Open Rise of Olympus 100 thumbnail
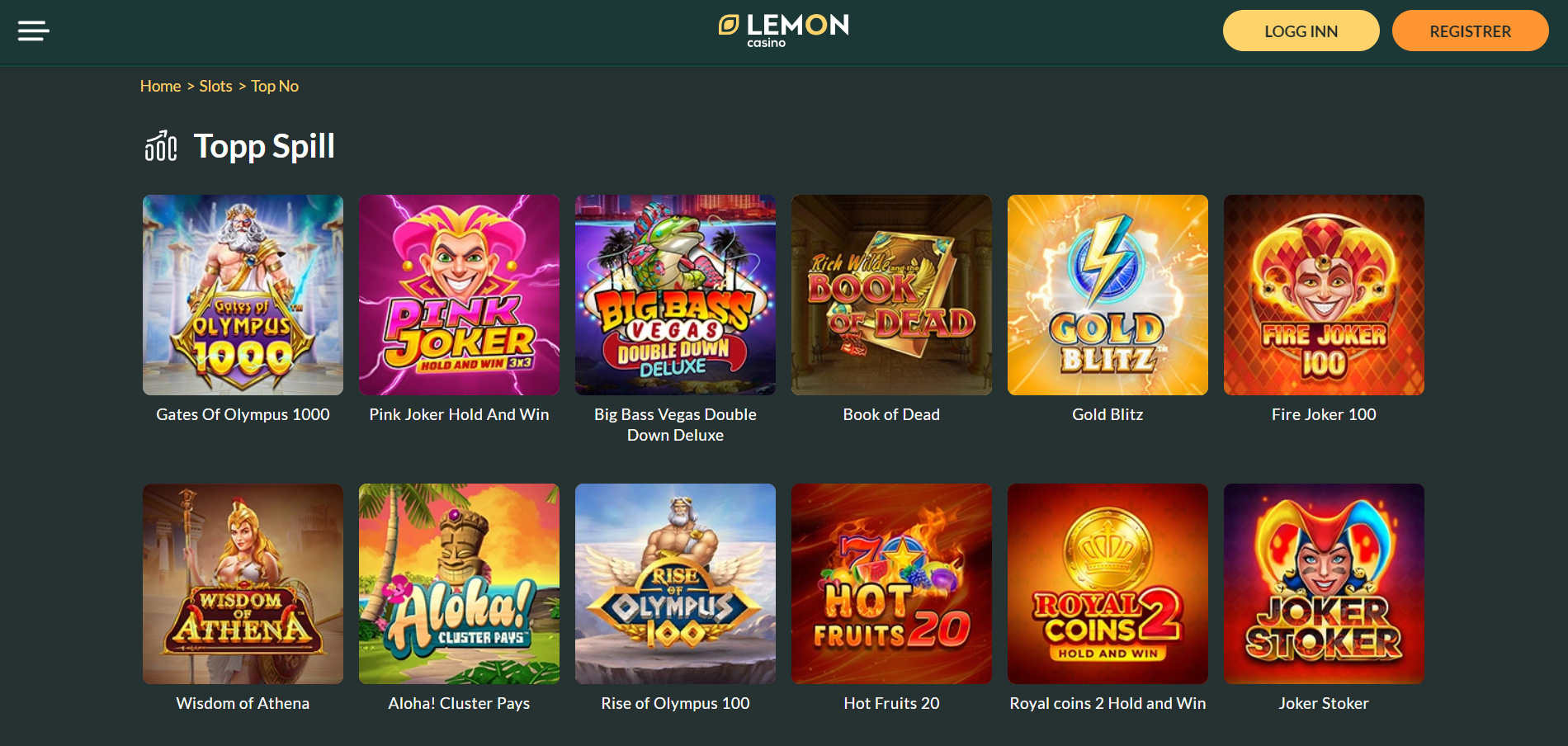Screen dimensions: 1568x746 click(675, 583)
